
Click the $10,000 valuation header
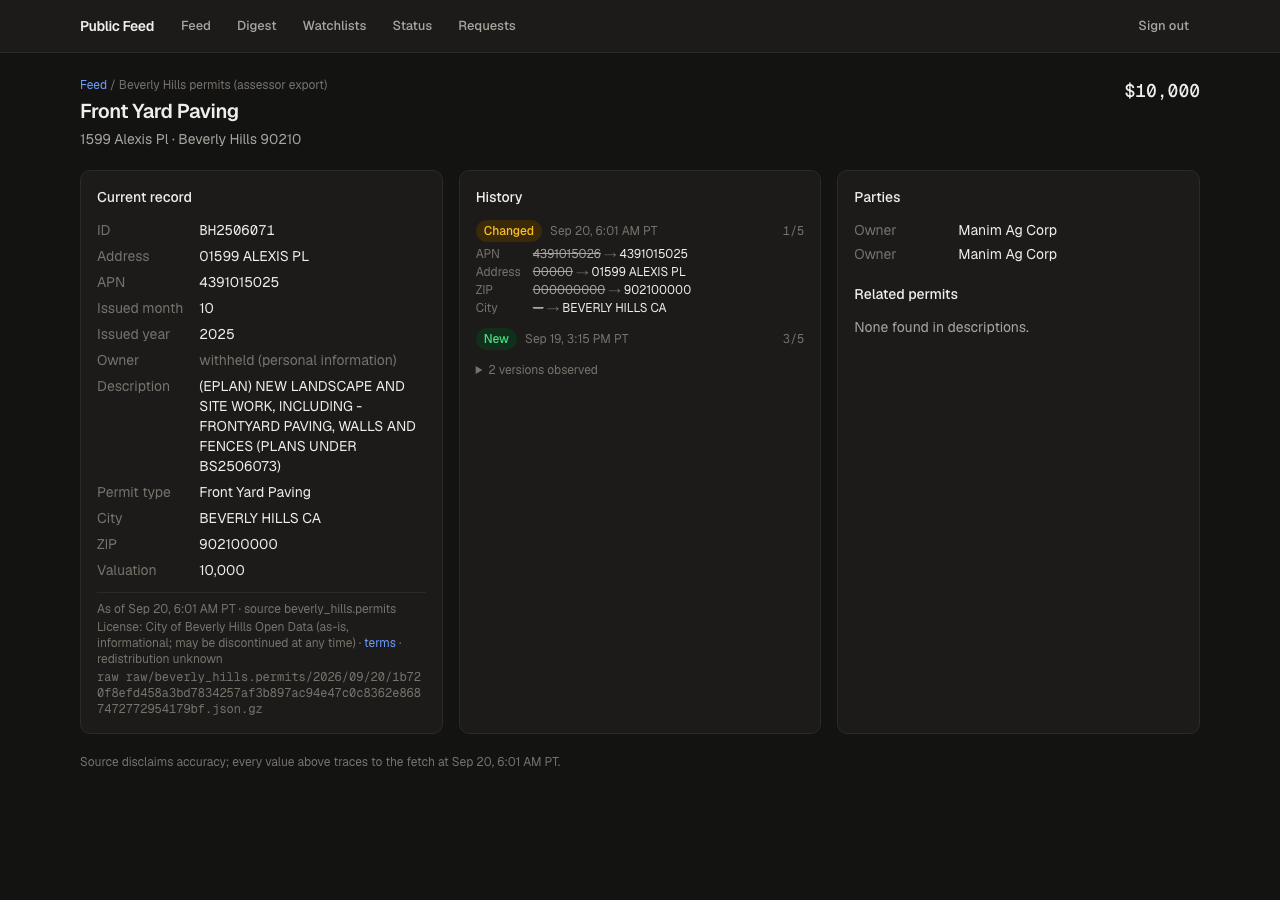point(1162,91)
